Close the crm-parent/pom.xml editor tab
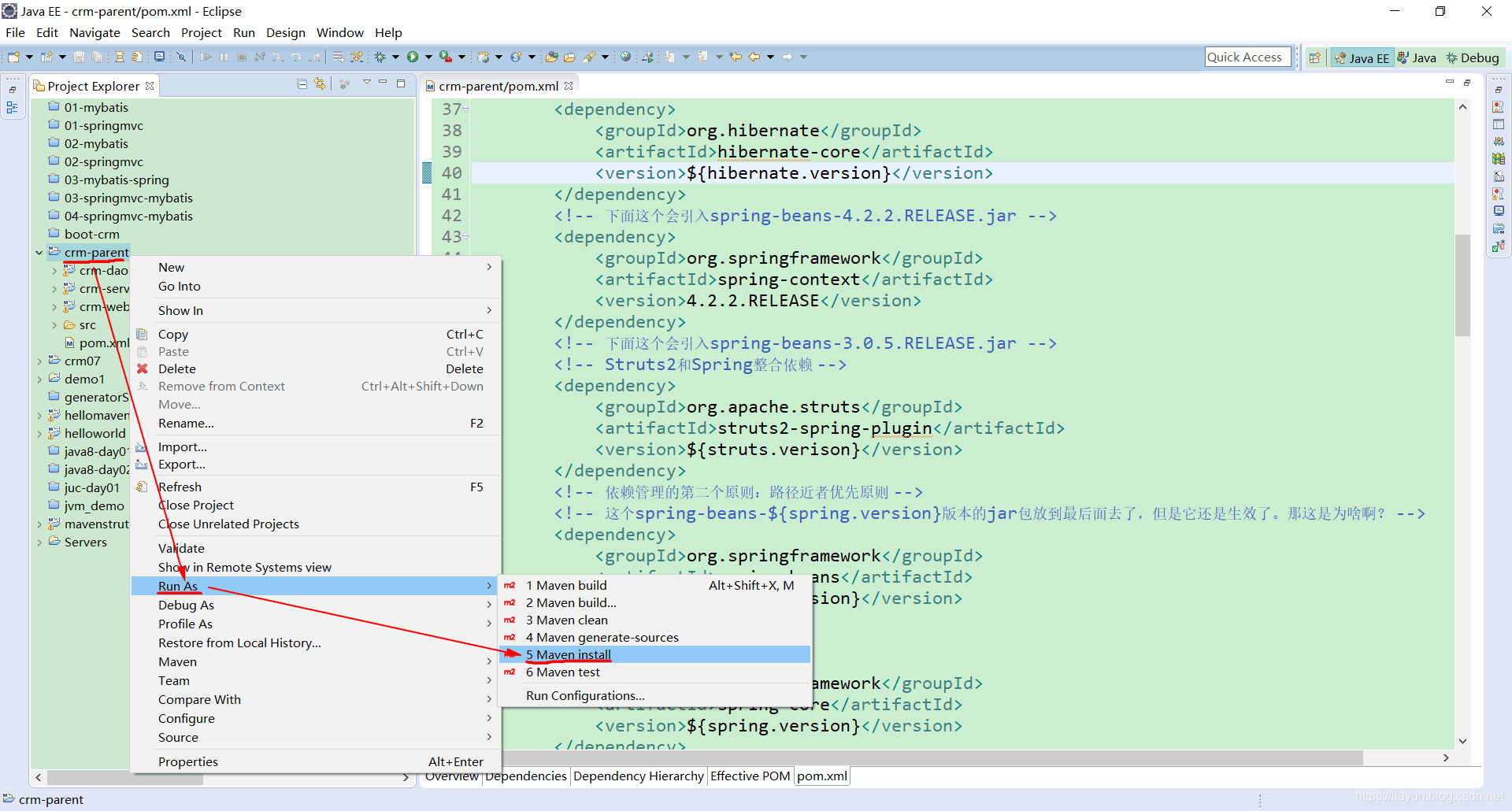Viewport: 1512px width, 811px height. [569, 86]
